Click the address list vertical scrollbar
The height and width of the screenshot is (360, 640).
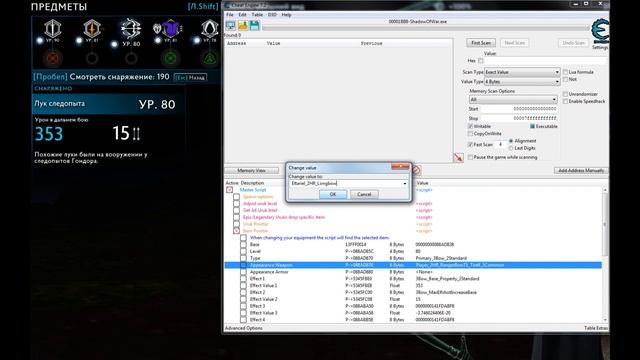pos(605,255)
